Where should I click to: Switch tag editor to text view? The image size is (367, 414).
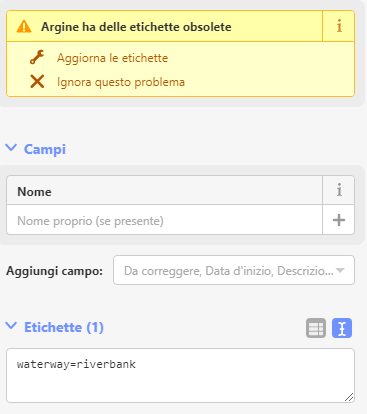tap(342, 328)
